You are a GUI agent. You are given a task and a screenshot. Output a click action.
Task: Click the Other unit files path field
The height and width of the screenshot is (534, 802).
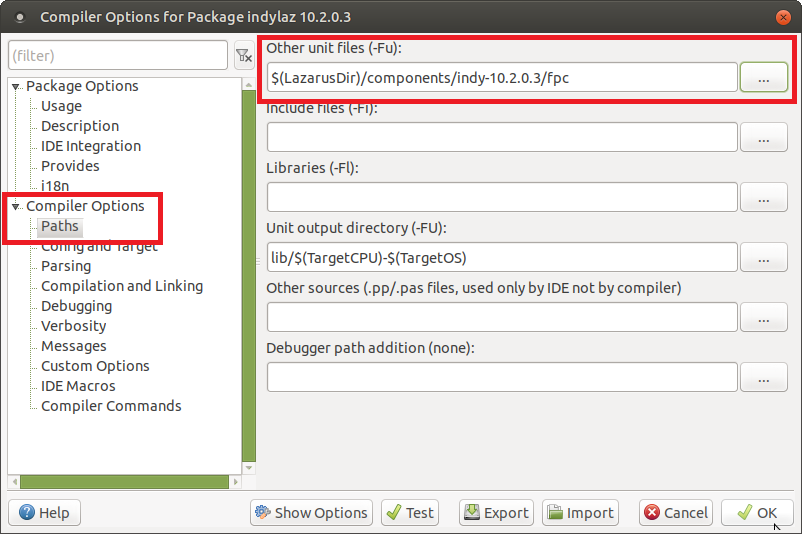click(x=502, y=77)
